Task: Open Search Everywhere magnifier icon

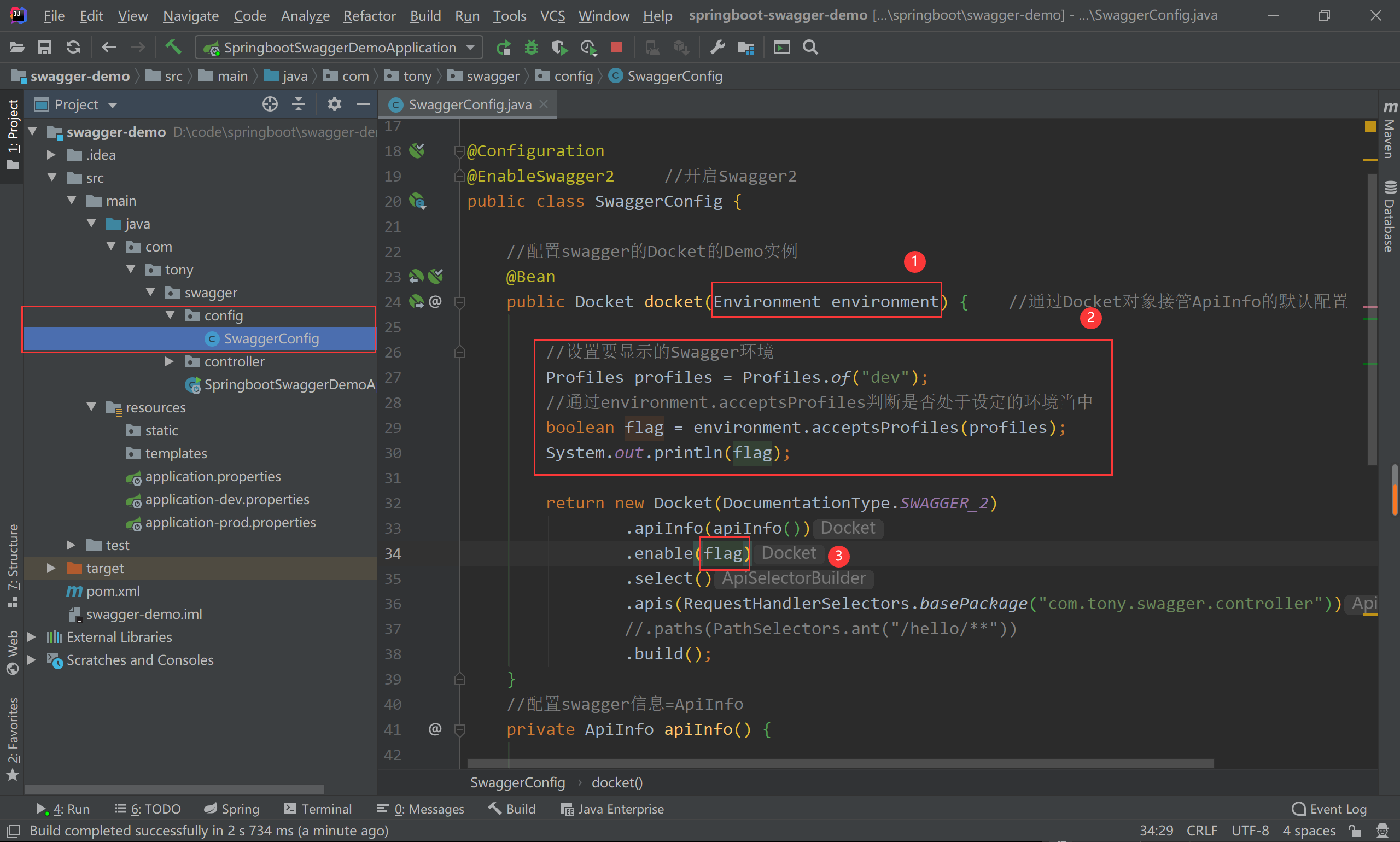Action: click(810, 47)
